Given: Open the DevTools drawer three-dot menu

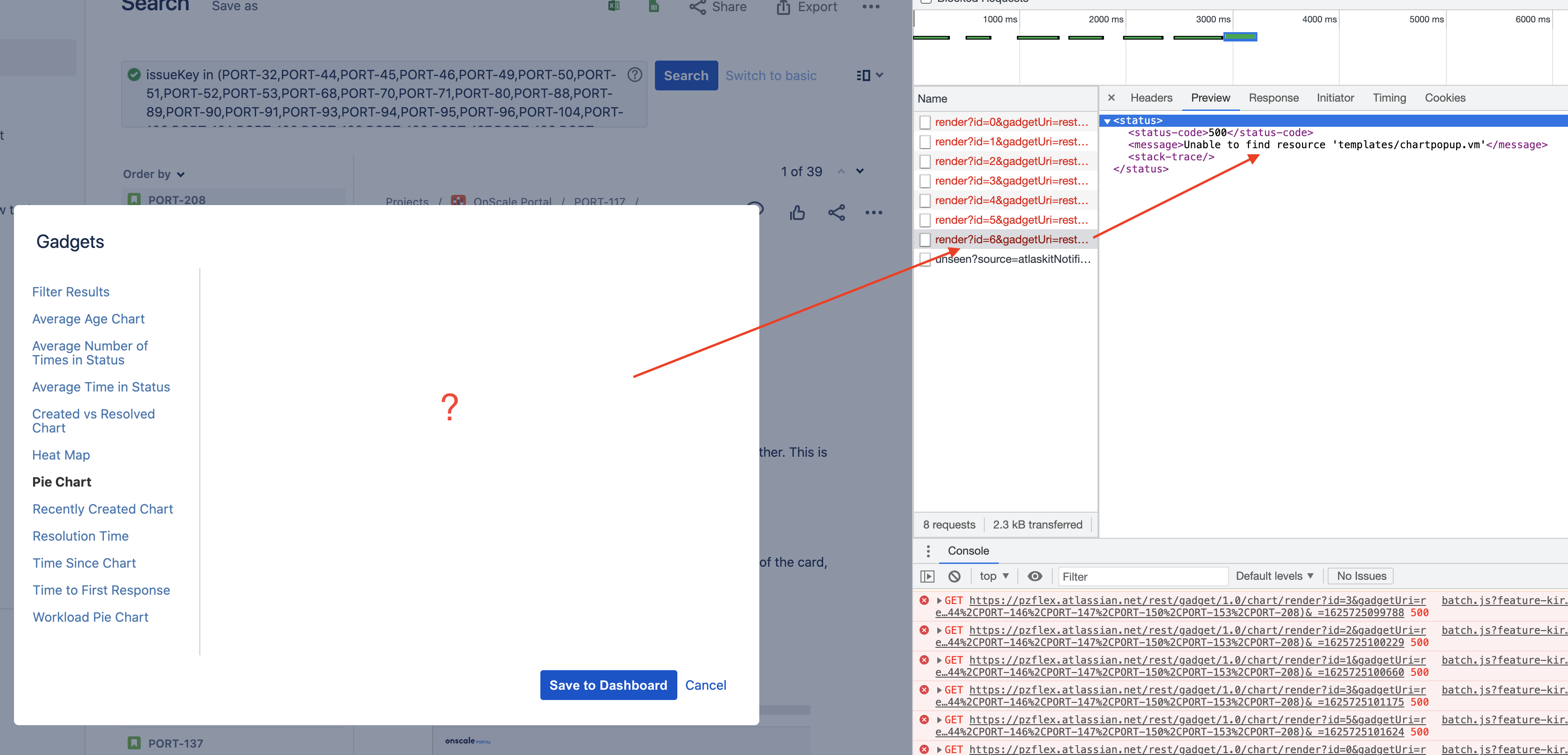Looking at the screenshot, I should click(x=927, y=551).
